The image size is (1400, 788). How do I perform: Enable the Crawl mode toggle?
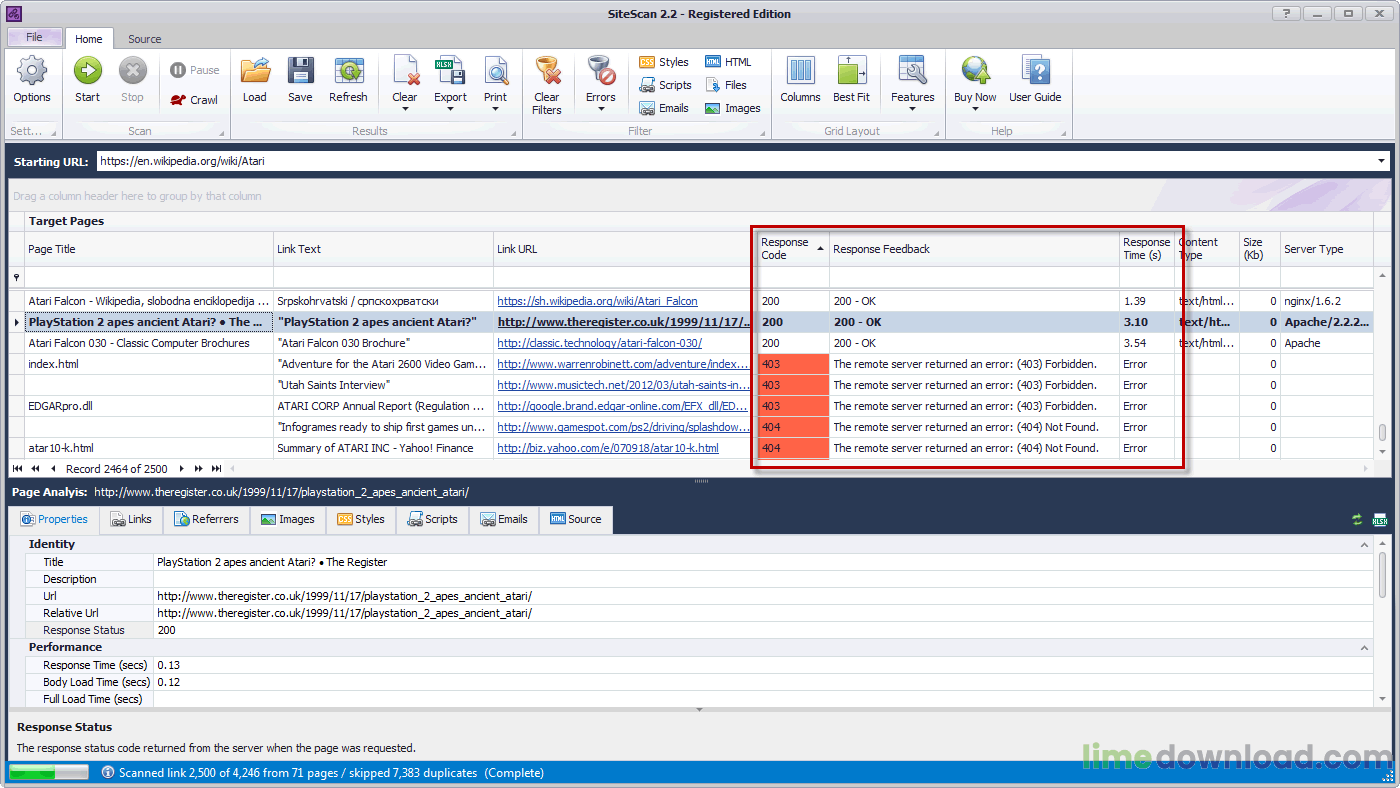(193, 100)
